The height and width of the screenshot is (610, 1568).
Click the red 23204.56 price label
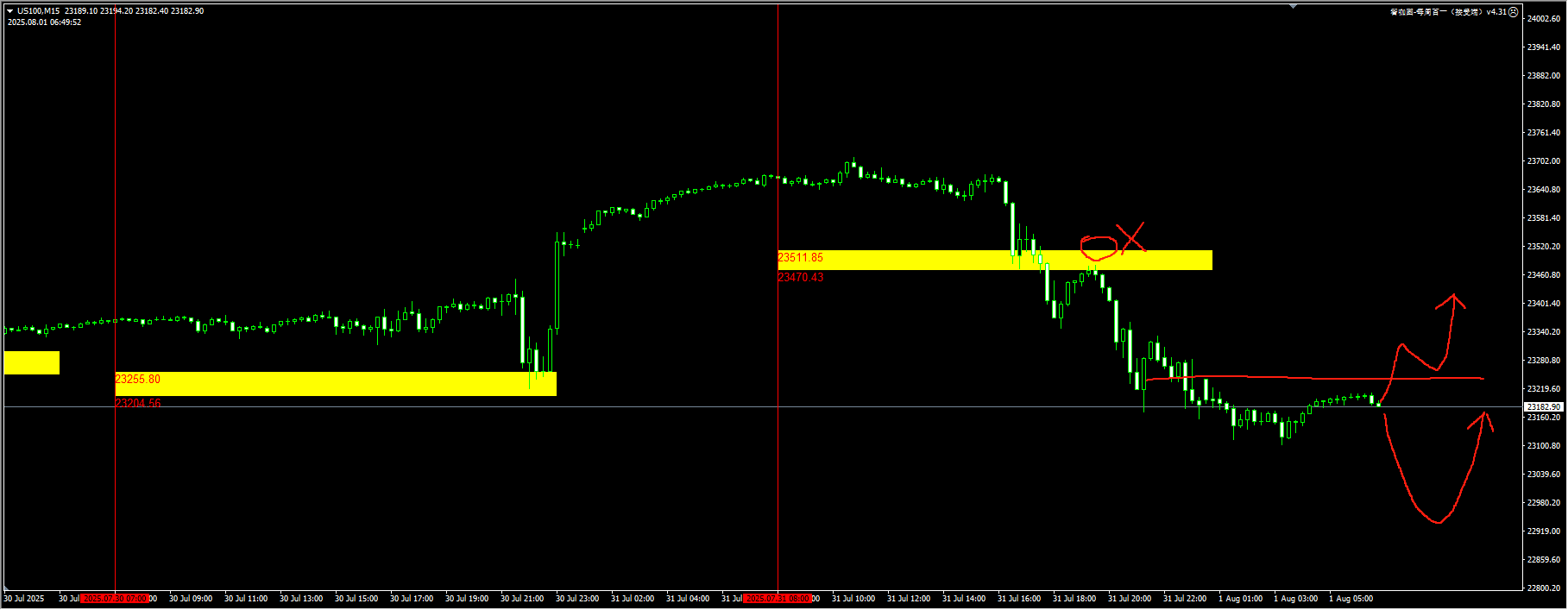[x=137, y=403]
